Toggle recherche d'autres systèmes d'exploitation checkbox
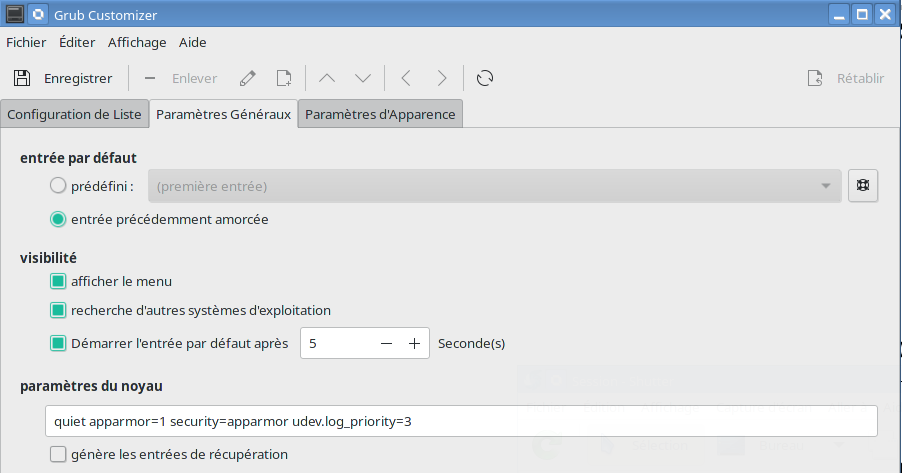902x473 pixels. pos(58,310)
